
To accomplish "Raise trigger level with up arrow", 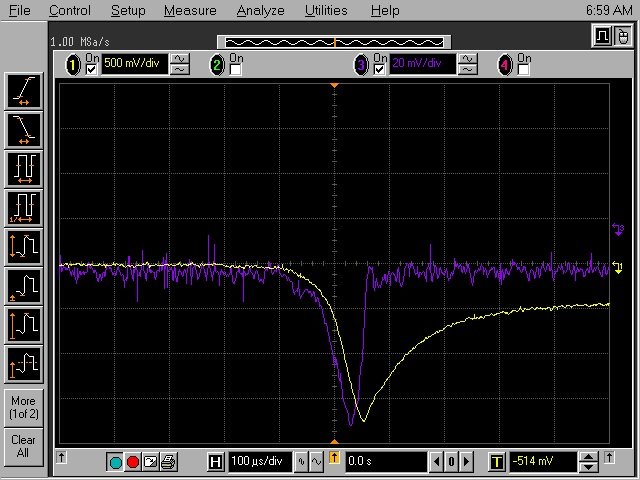I will [588, 458].
